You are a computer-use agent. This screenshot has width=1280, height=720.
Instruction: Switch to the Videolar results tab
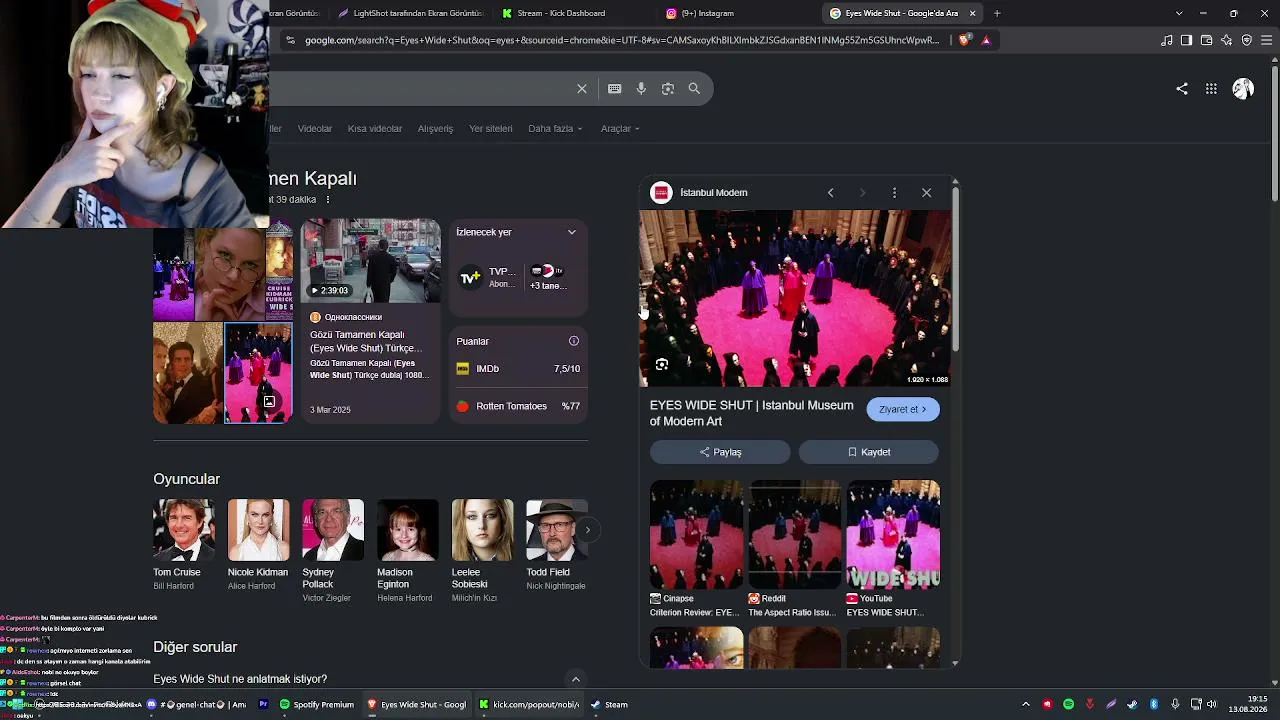(315, 128)
